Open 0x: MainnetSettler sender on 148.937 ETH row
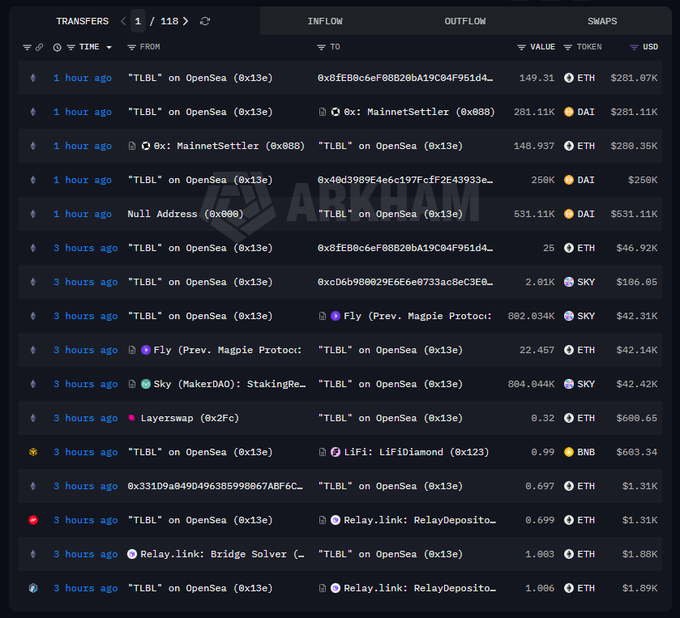 coord(229,146)
